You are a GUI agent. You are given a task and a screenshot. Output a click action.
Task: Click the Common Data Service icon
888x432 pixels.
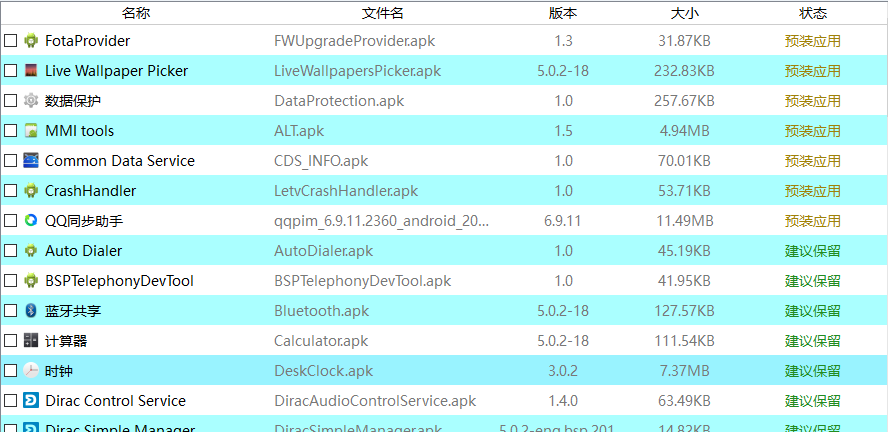point(31,161)
